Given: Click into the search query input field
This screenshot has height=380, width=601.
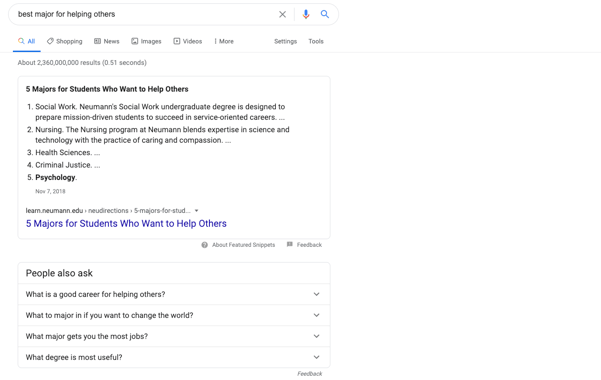Looking at the screenshot, I should point(146,14).
